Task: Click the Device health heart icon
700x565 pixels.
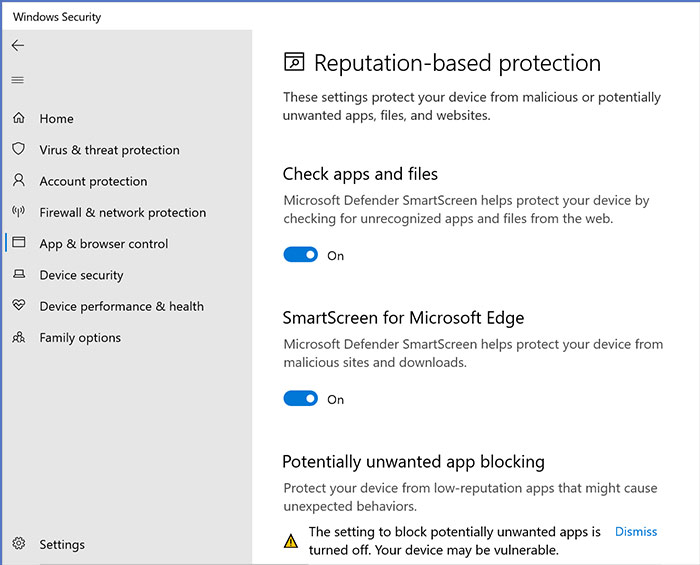Action: tap(19, 305)
